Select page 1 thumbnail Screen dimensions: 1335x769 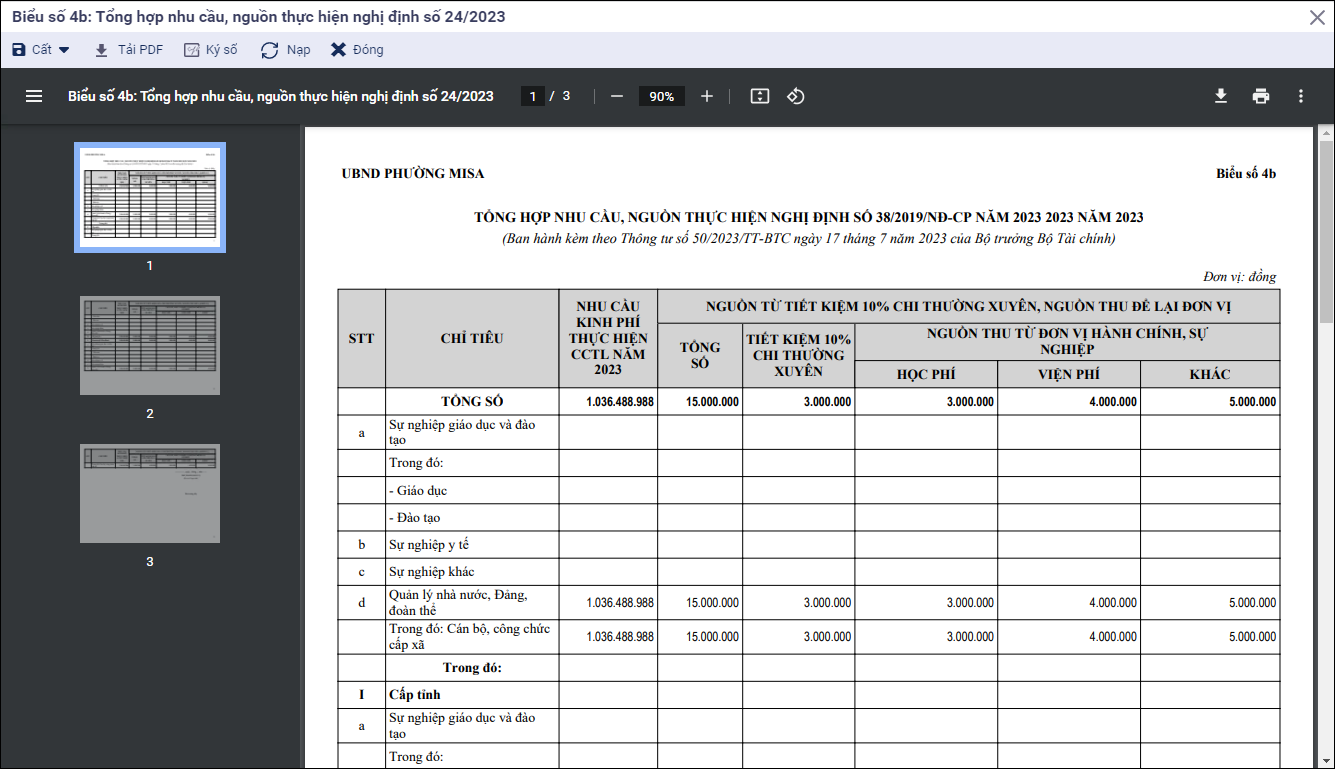[150, 197]
